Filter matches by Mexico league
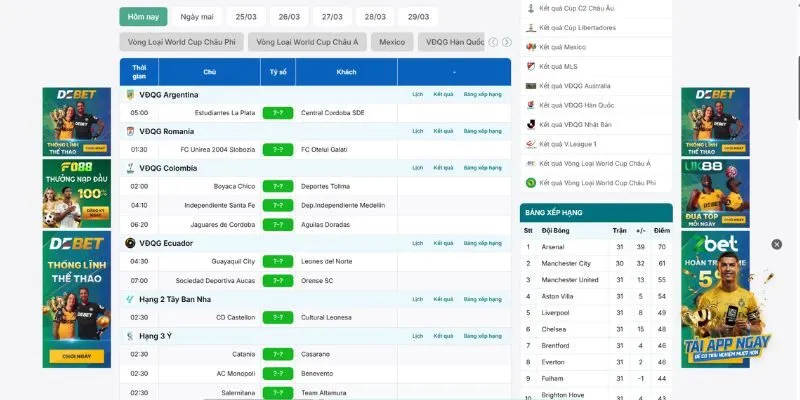This screenshot has height=400, width=800. (392, 42)
